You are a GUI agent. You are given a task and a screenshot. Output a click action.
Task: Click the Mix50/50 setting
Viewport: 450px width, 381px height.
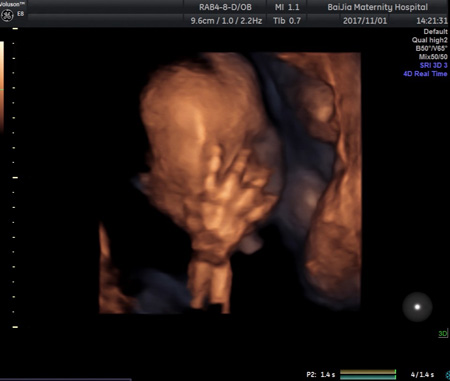433,57
